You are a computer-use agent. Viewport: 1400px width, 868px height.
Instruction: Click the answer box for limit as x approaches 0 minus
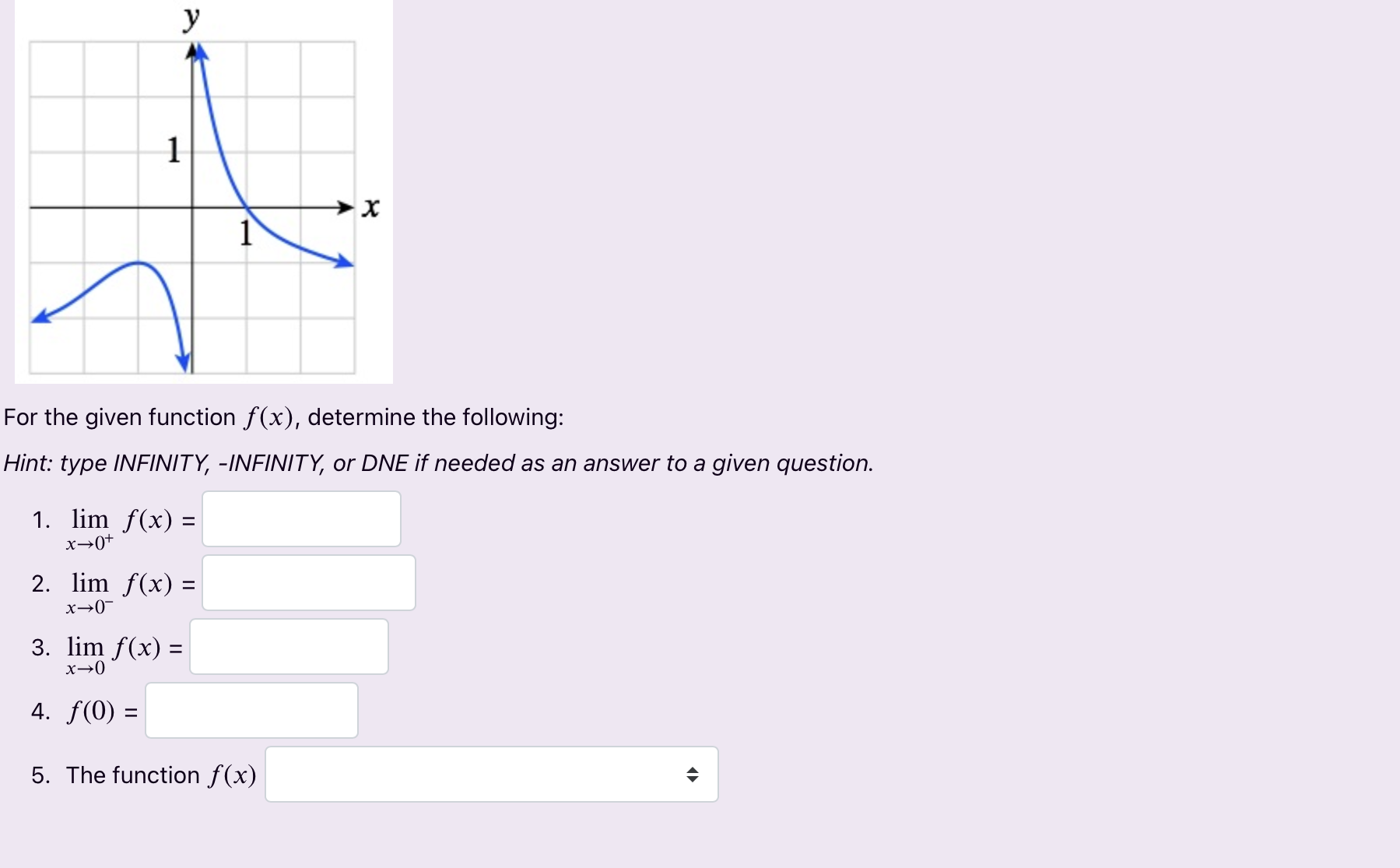[x=308, y=582]
